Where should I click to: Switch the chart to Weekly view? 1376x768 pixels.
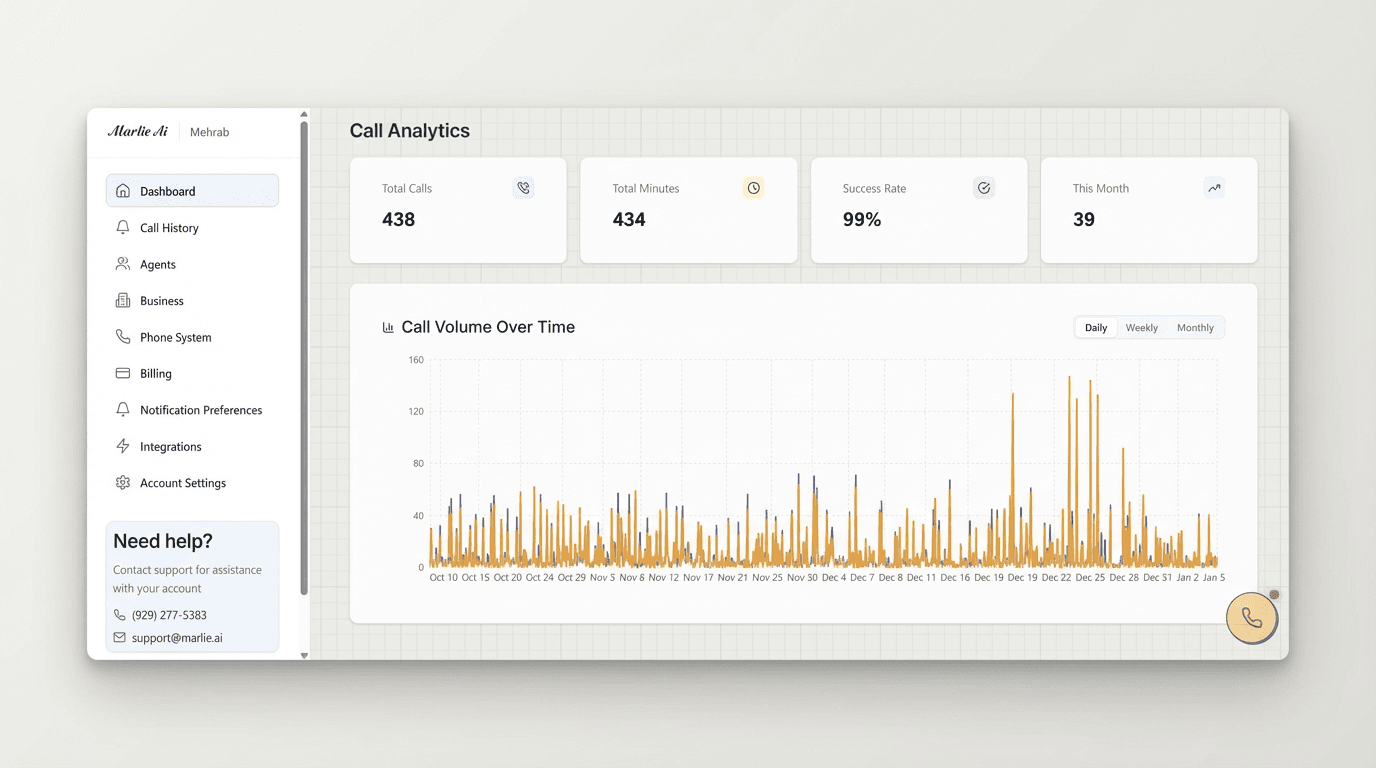coord(1141,327)
